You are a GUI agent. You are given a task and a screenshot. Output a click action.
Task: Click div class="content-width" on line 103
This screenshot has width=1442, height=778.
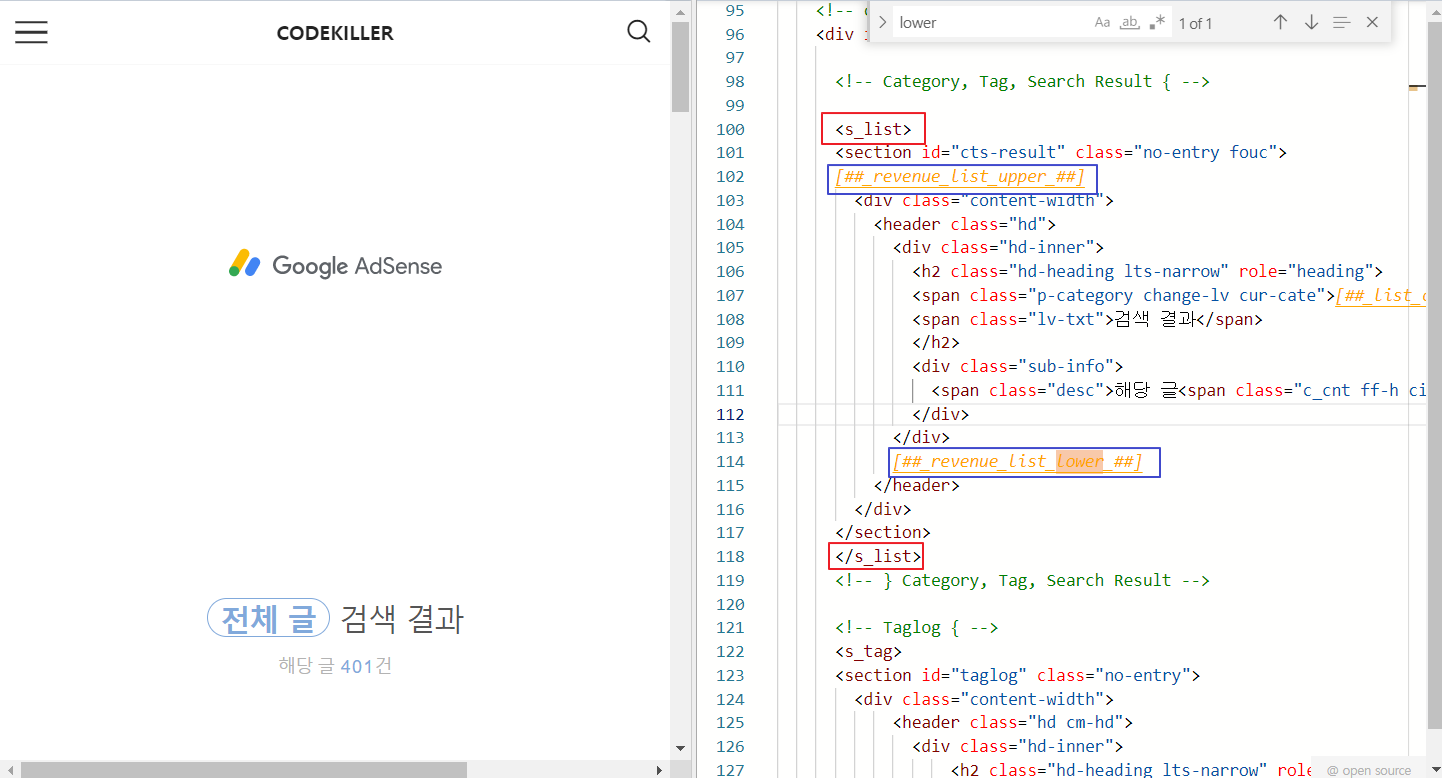(984, 200)
